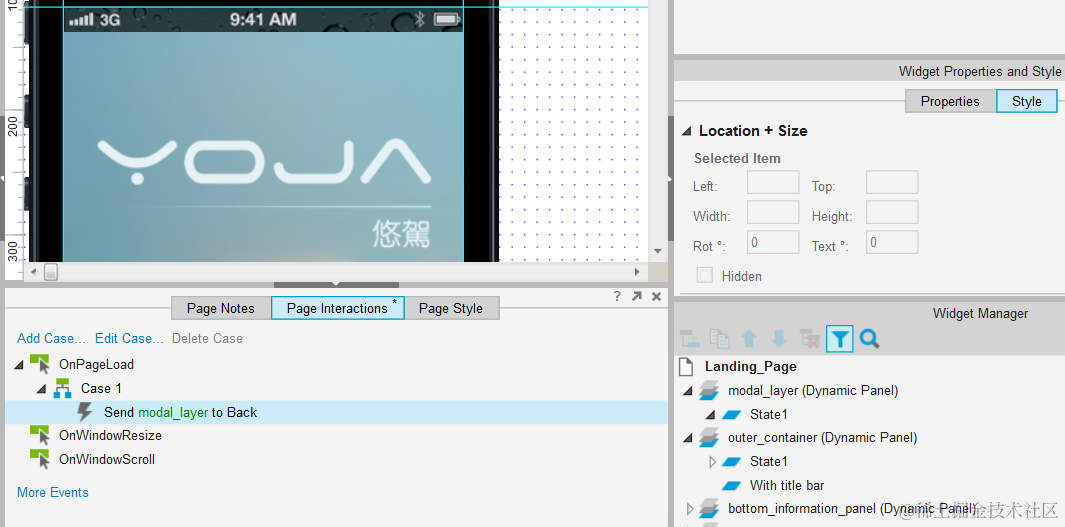Select the Send modal_layer to Back action
Screen dimensions: 1065x527
pos(336,412)
